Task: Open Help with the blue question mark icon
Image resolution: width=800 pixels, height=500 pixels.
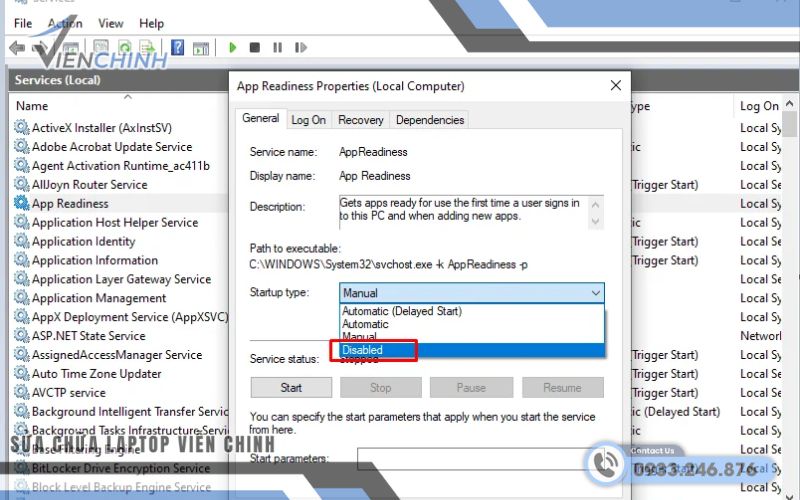Action: pyautogui.click(x=178, y=47)
